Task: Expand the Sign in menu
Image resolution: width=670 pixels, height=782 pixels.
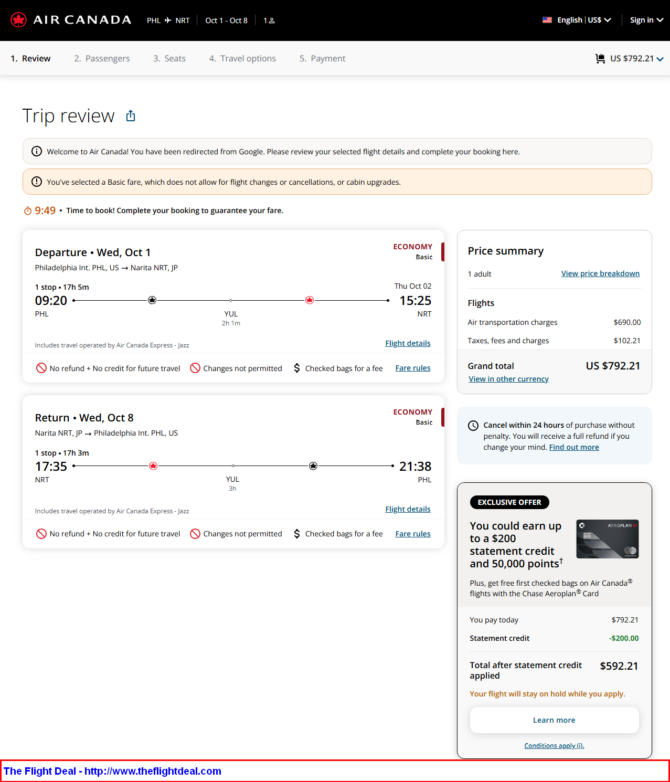Action: coord(646,20)
